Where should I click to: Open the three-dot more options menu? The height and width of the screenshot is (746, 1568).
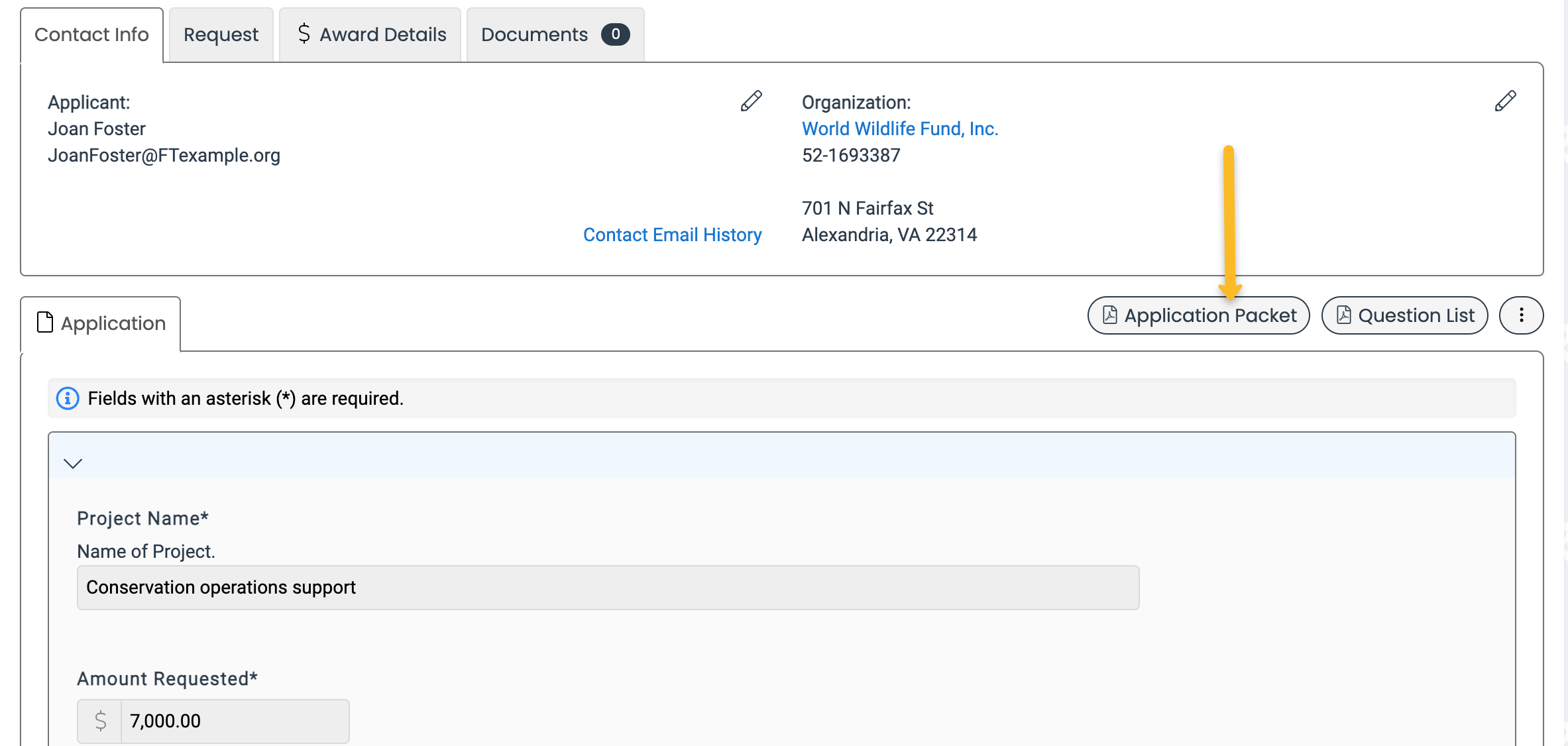coord(1521,315)
